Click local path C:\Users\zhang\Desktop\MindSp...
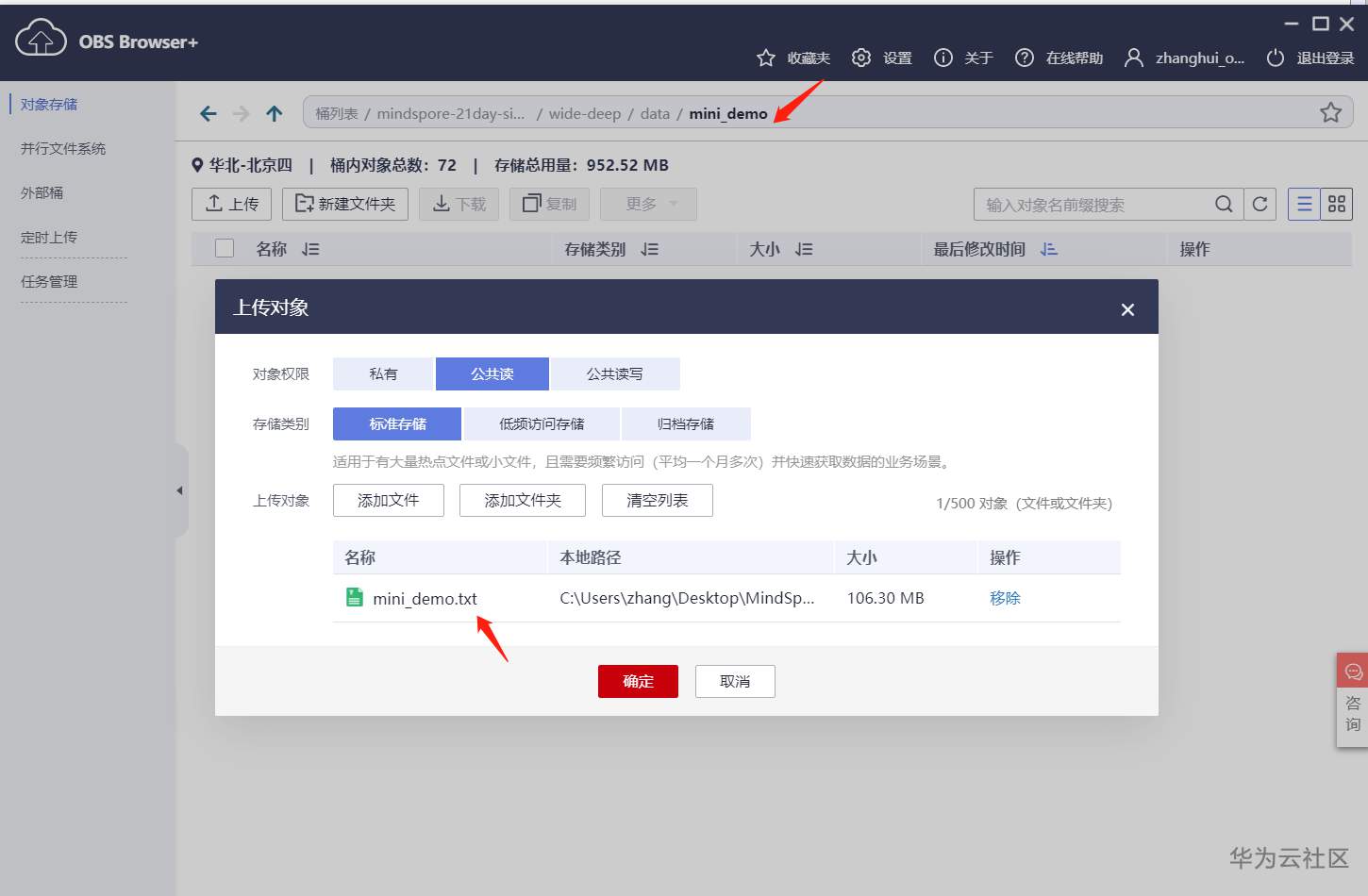The height and width of the screenshot is (896, 1368). 687,598
